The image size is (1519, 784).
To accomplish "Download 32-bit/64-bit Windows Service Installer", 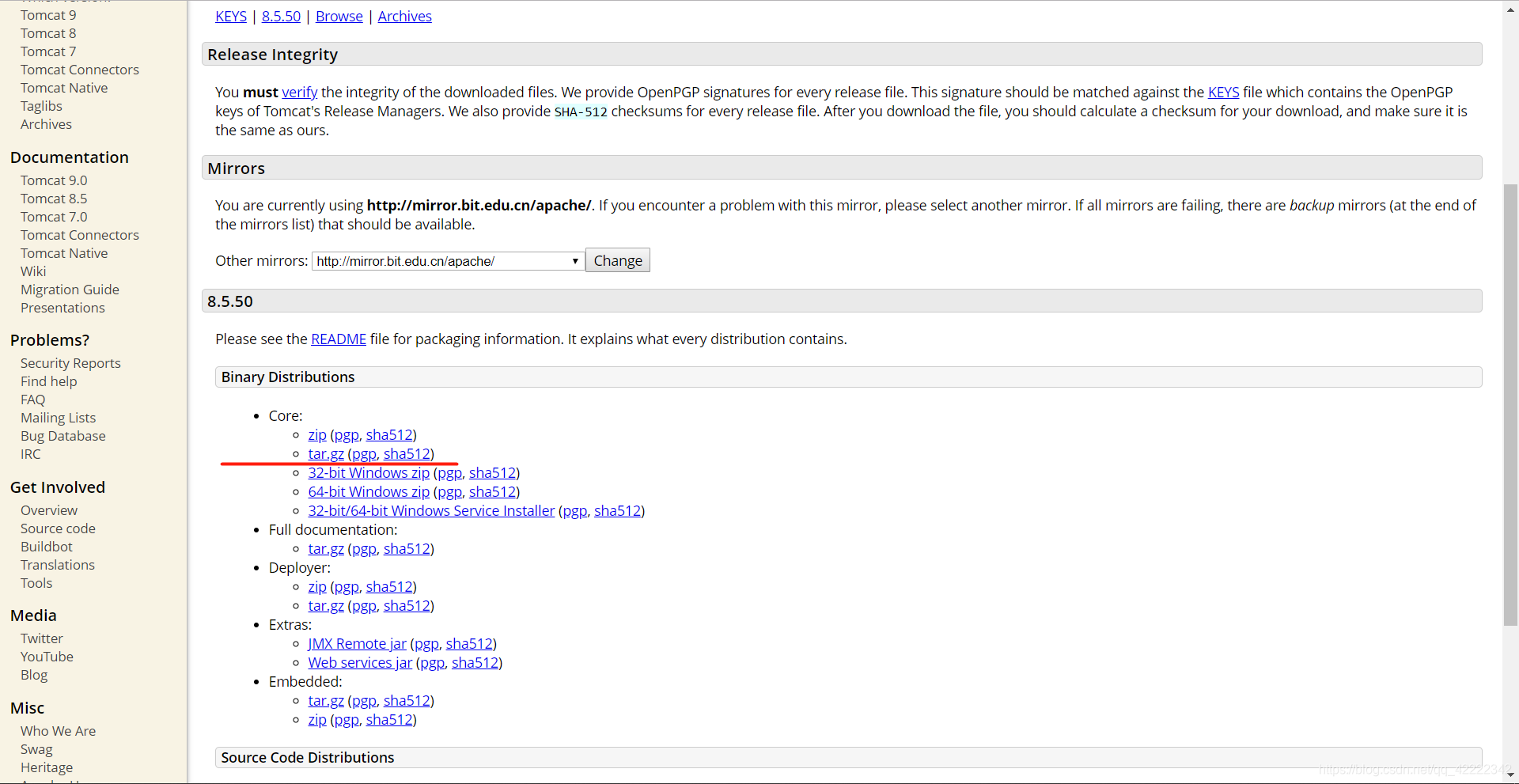I will [431, 511].
